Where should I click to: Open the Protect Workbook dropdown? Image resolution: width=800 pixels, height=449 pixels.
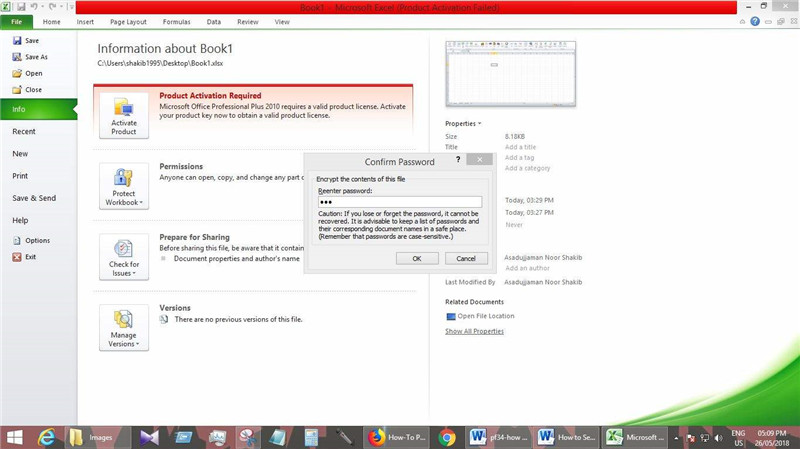pyautogui.click(x=124, y=186)
